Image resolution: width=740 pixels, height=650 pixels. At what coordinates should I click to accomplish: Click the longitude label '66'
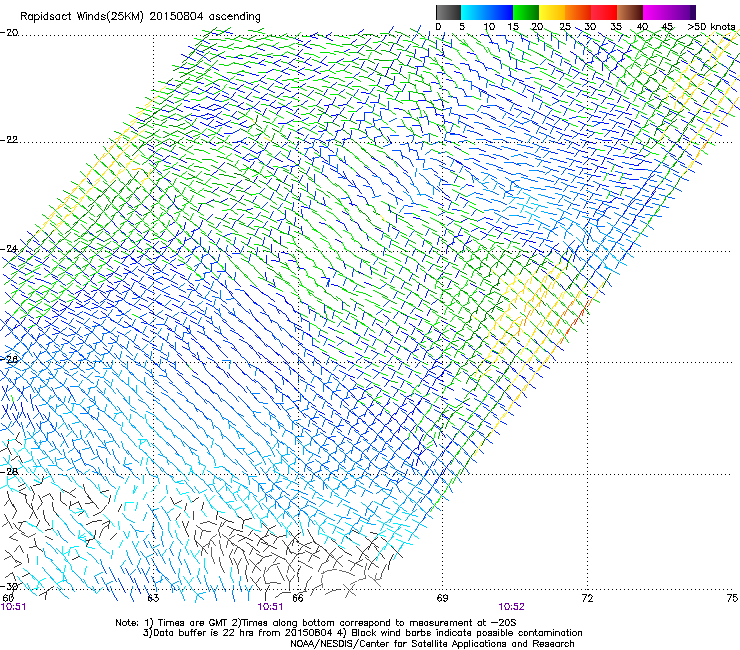297,598
